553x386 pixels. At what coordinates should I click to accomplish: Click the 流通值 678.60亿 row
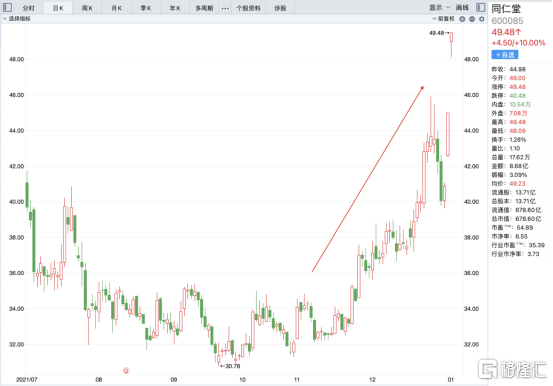click(516, 210)
